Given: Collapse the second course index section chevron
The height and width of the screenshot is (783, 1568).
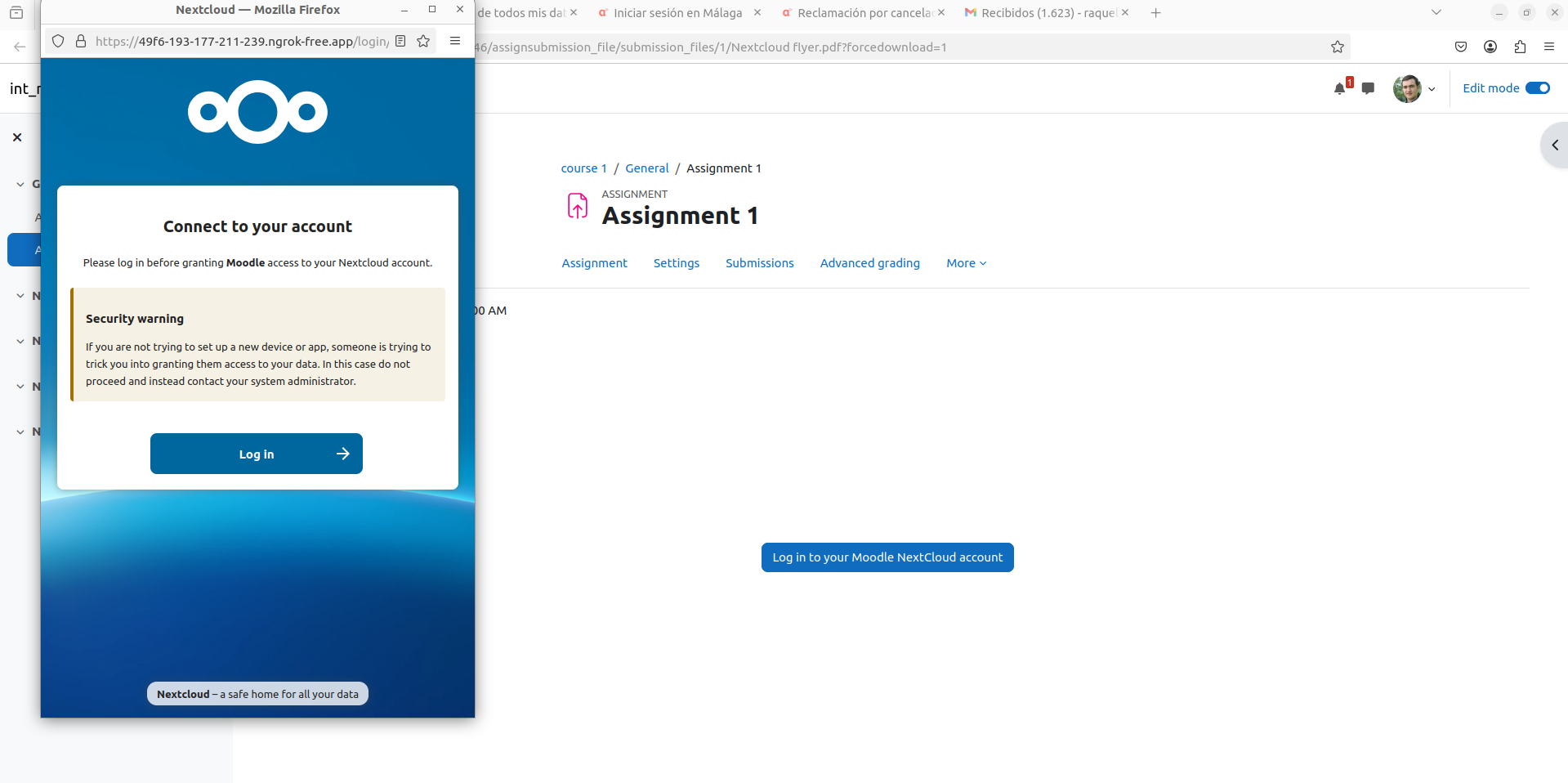Looking at the screenshot, I should [20, 296].
